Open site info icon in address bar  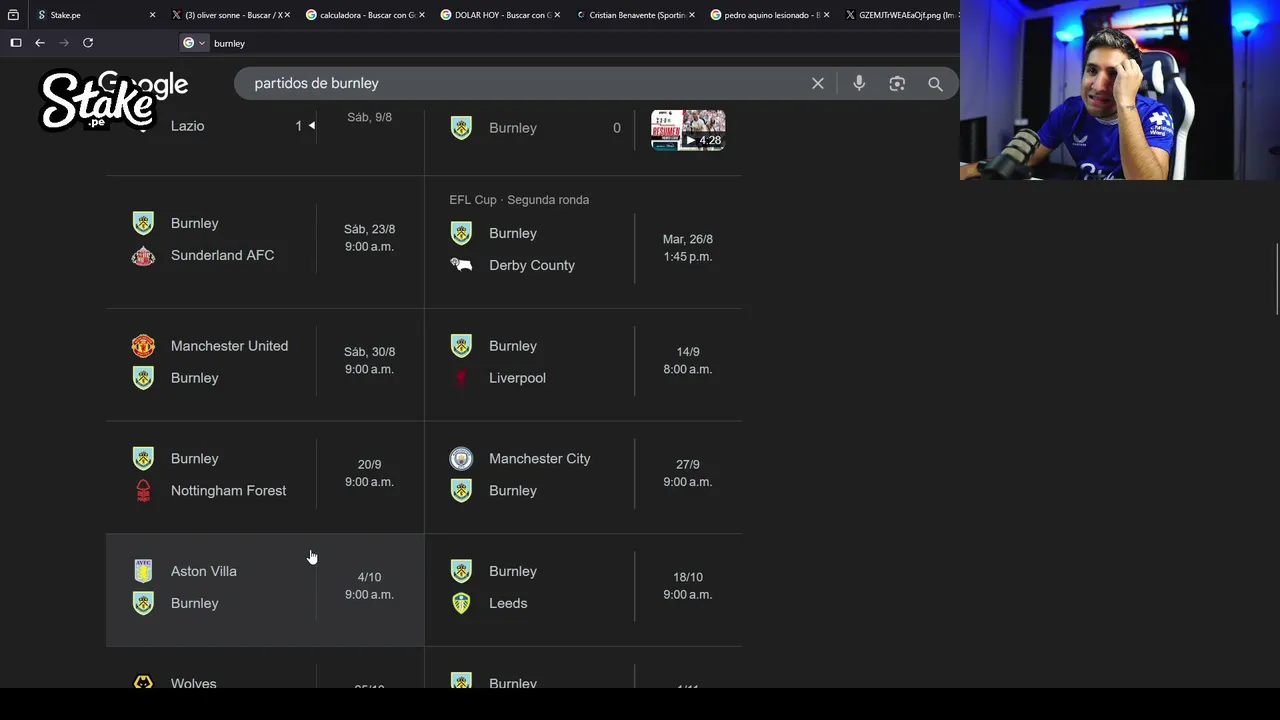click(x=194, y=43)
